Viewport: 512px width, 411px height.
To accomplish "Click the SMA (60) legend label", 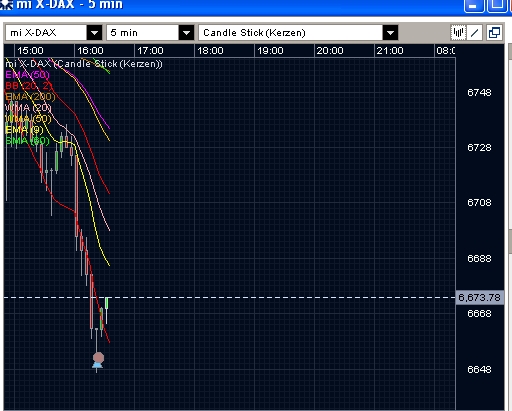I will pos(27,141).
